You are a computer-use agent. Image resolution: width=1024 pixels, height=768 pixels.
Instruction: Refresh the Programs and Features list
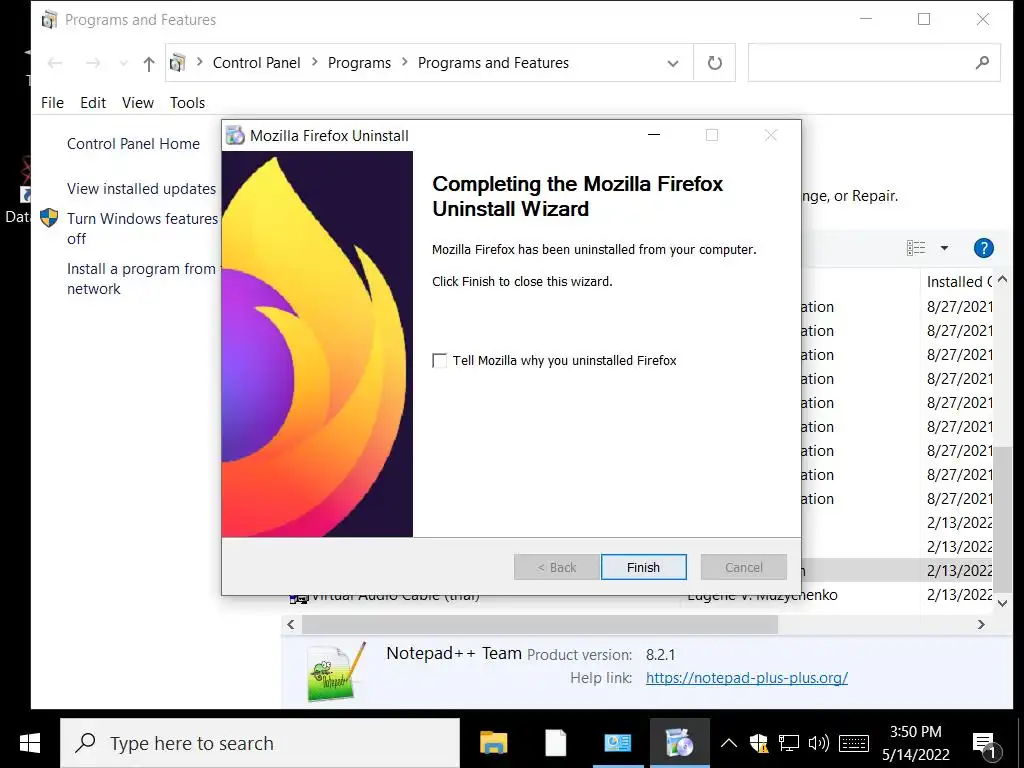click(715, 63)
